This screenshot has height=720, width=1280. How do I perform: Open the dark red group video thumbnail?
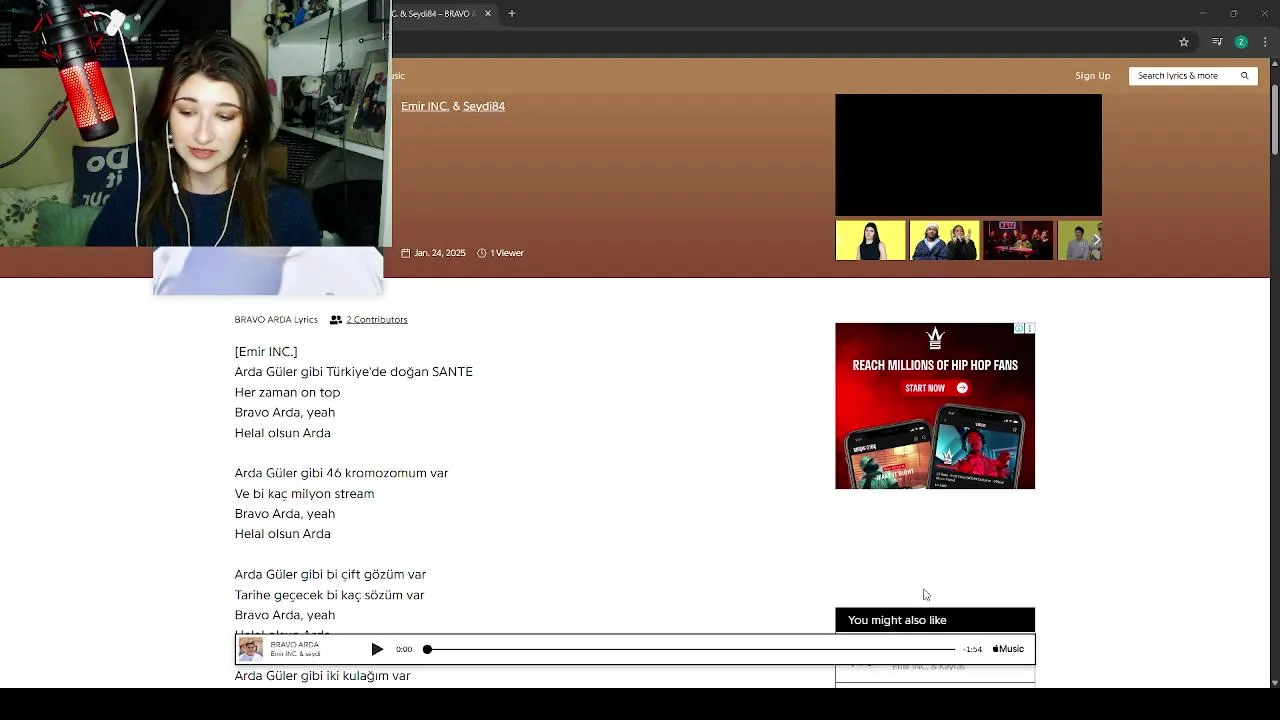[1018, 241]
